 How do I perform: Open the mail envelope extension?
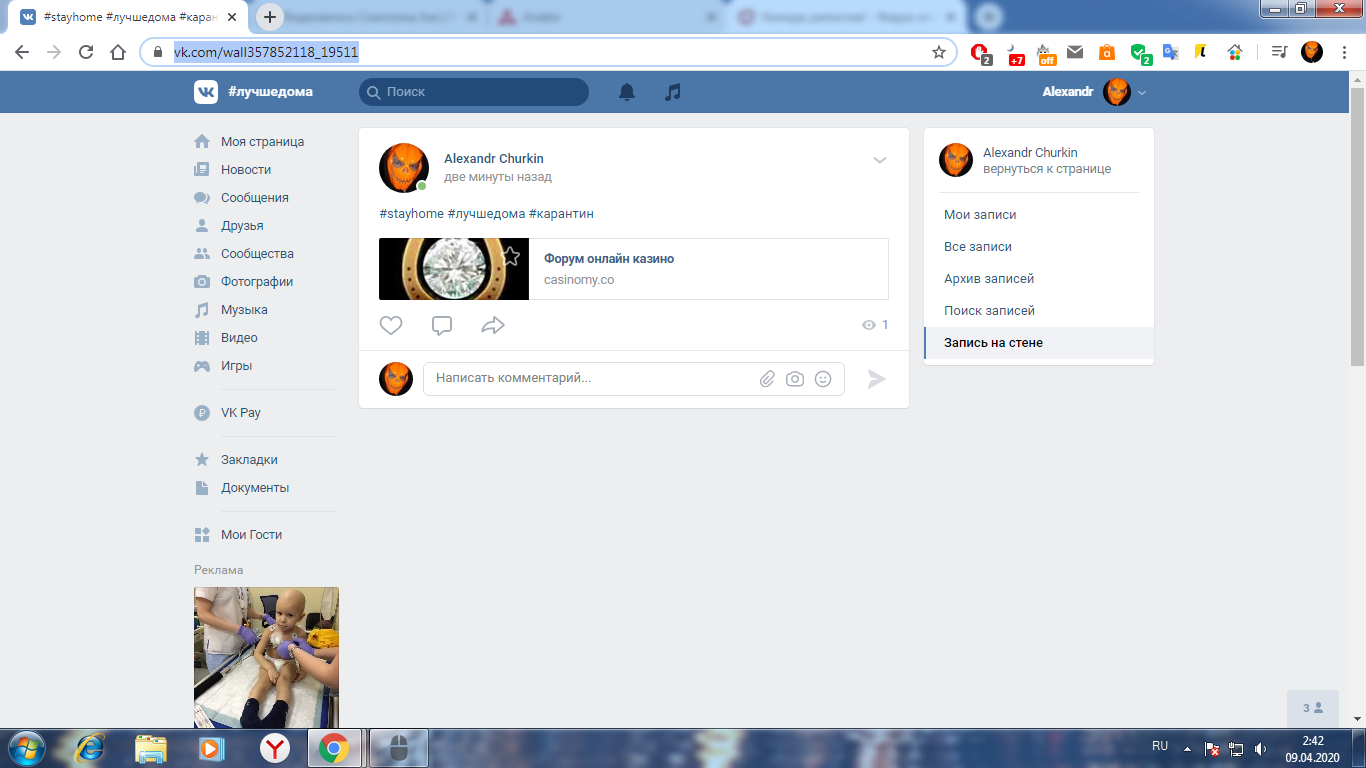tap(1075, 52)
